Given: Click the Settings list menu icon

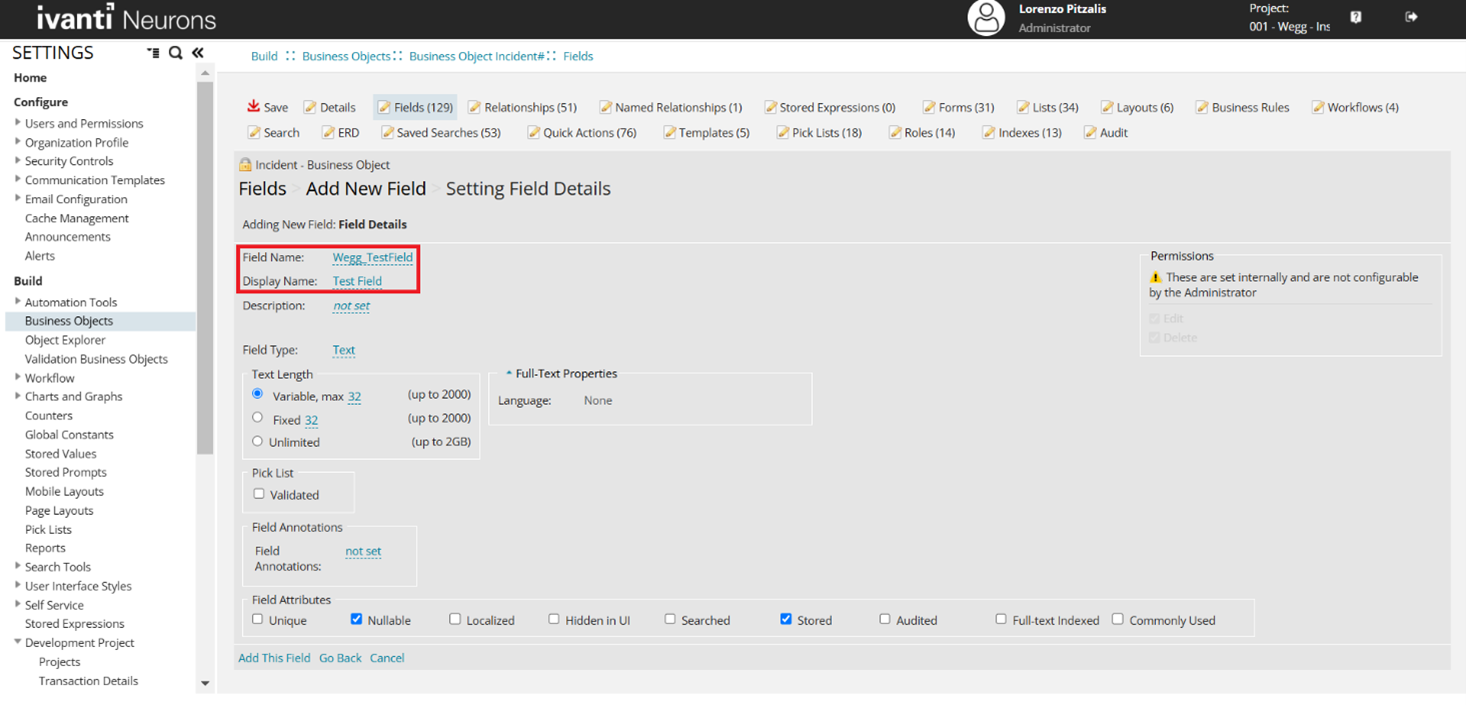Looking at the screenshot, I should 153,53.
